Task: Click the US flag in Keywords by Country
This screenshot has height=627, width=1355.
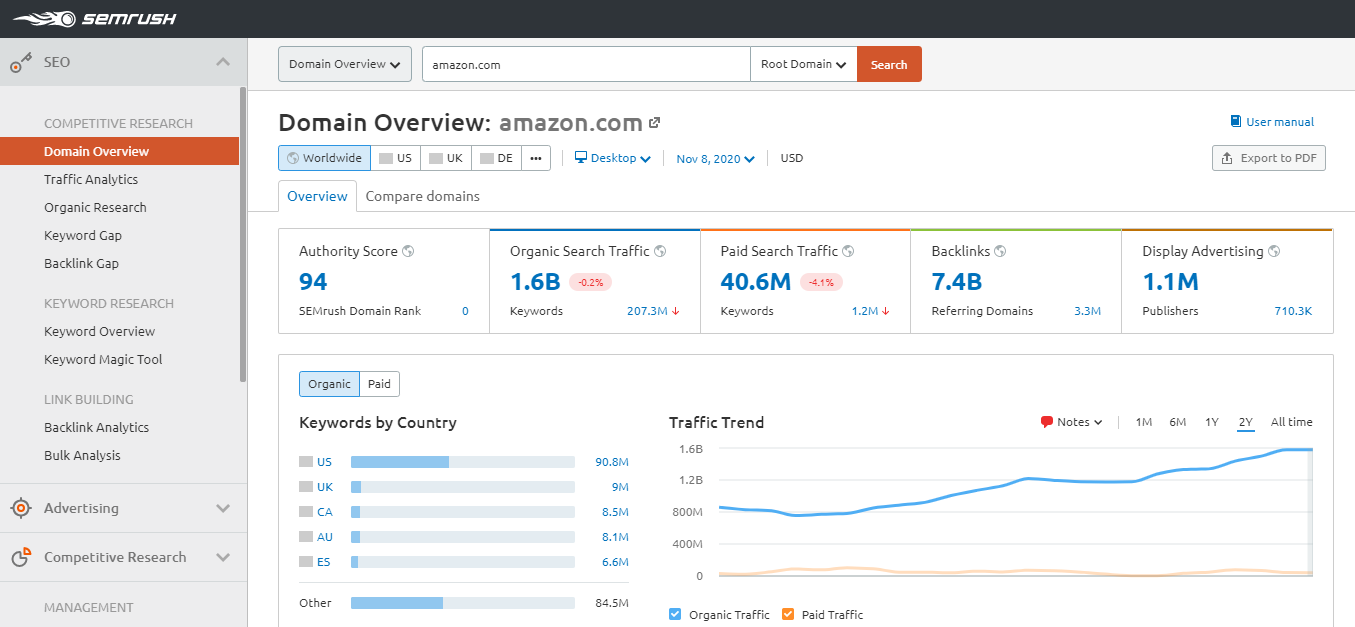Action: coord(306,462)
